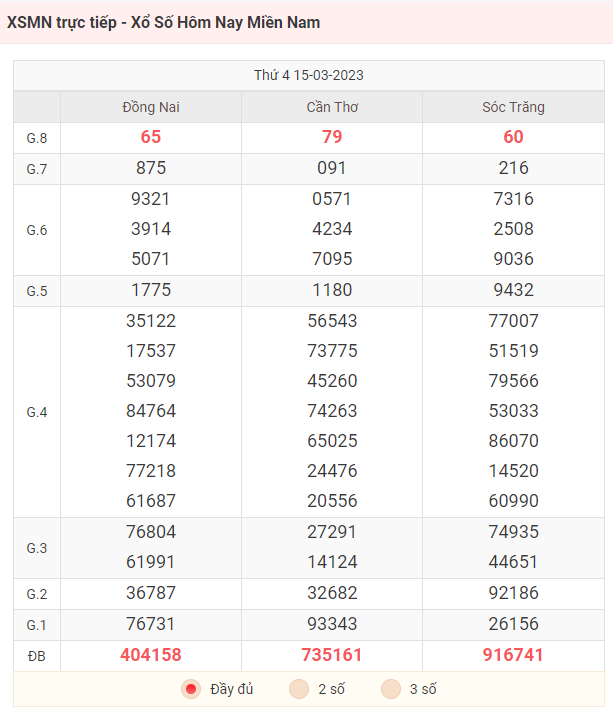Click the Đồng Nai column header
This screenshot has height=720, width=613.
pyautogui.click(x=151, y=107)
